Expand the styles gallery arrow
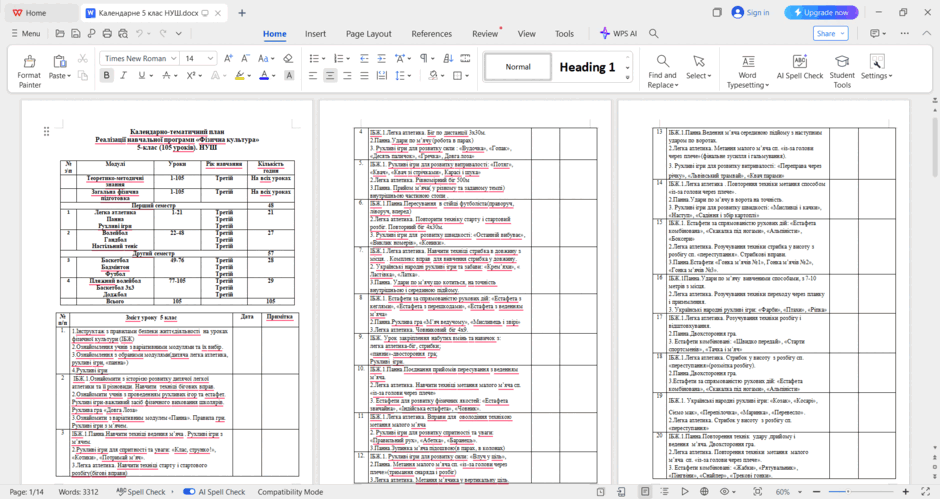 point(628,77)
